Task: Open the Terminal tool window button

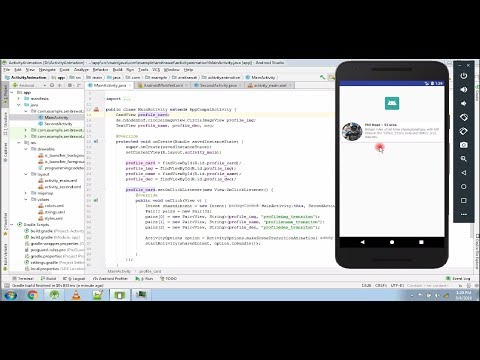Action: click(23, 278)
